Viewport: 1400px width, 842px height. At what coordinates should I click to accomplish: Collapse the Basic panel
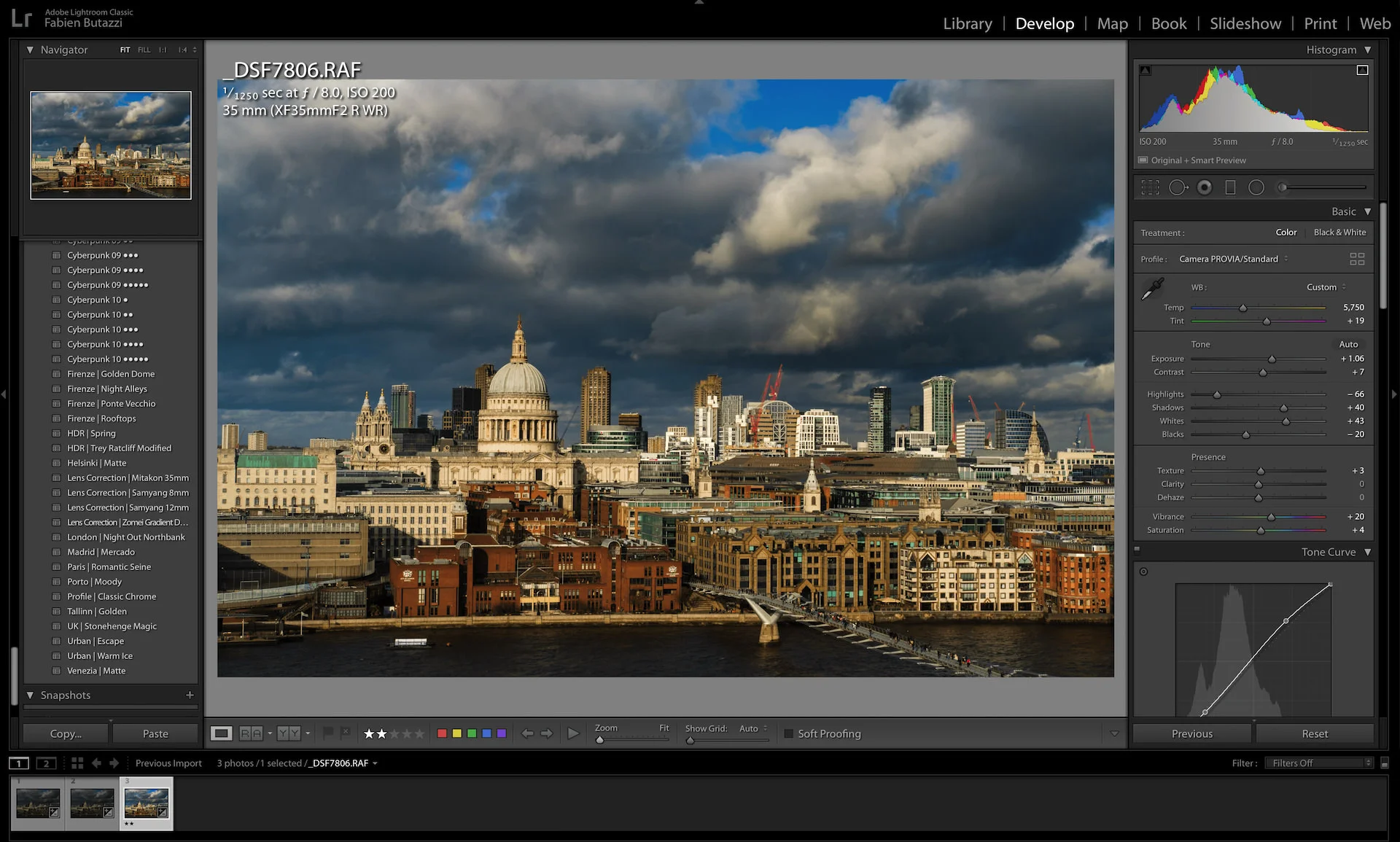pos(1368,212)
